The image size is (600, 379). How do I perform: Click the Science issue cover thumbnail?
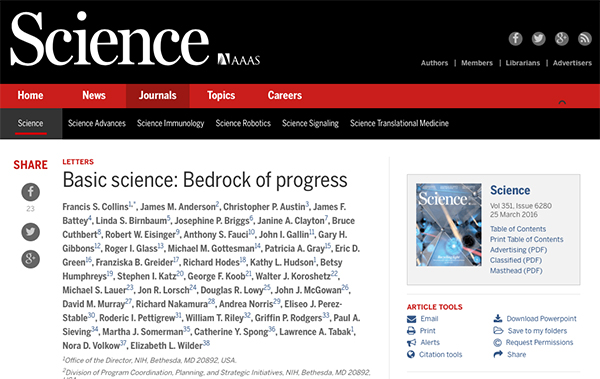pos(449,224)
